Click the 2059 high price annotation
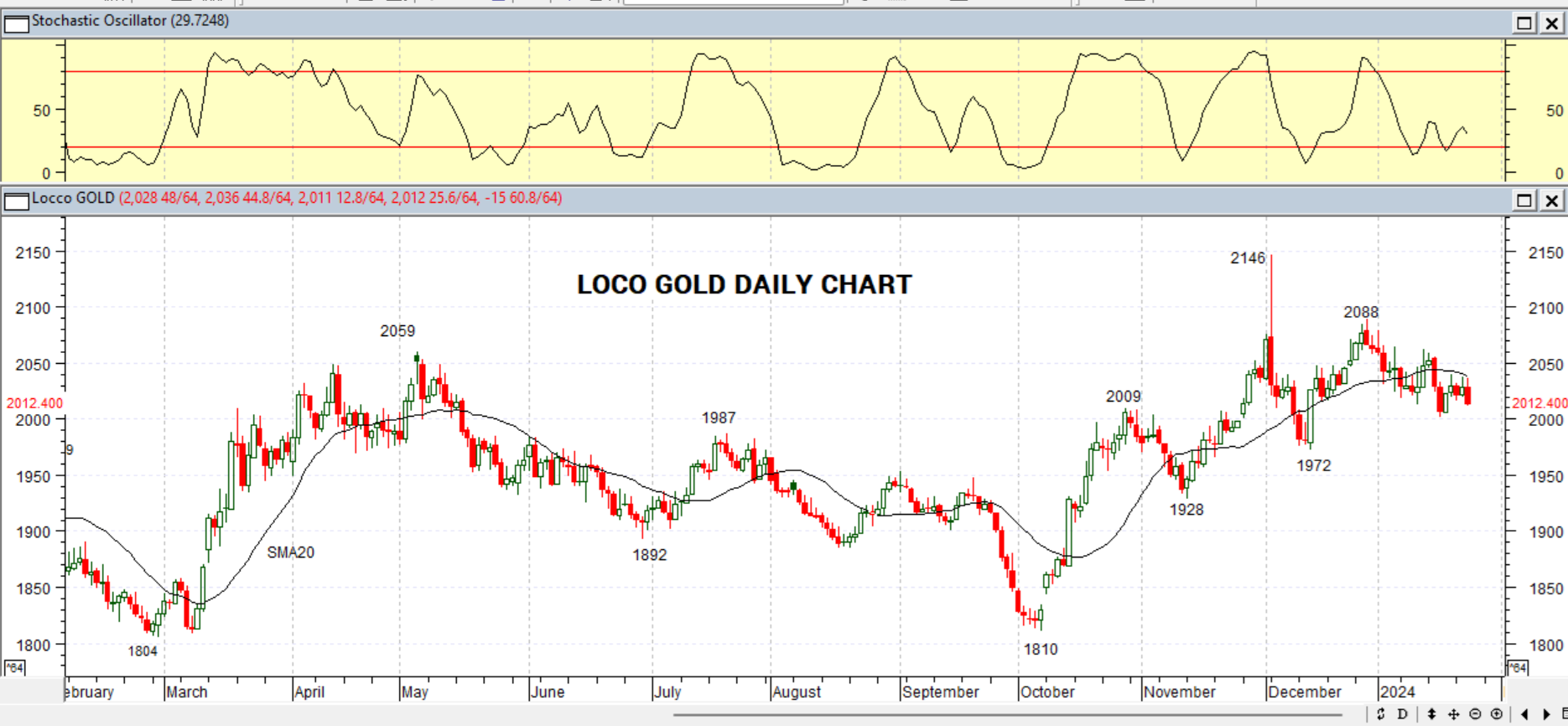Screen dimensions: 1568x726 click(x=397, y=331)
